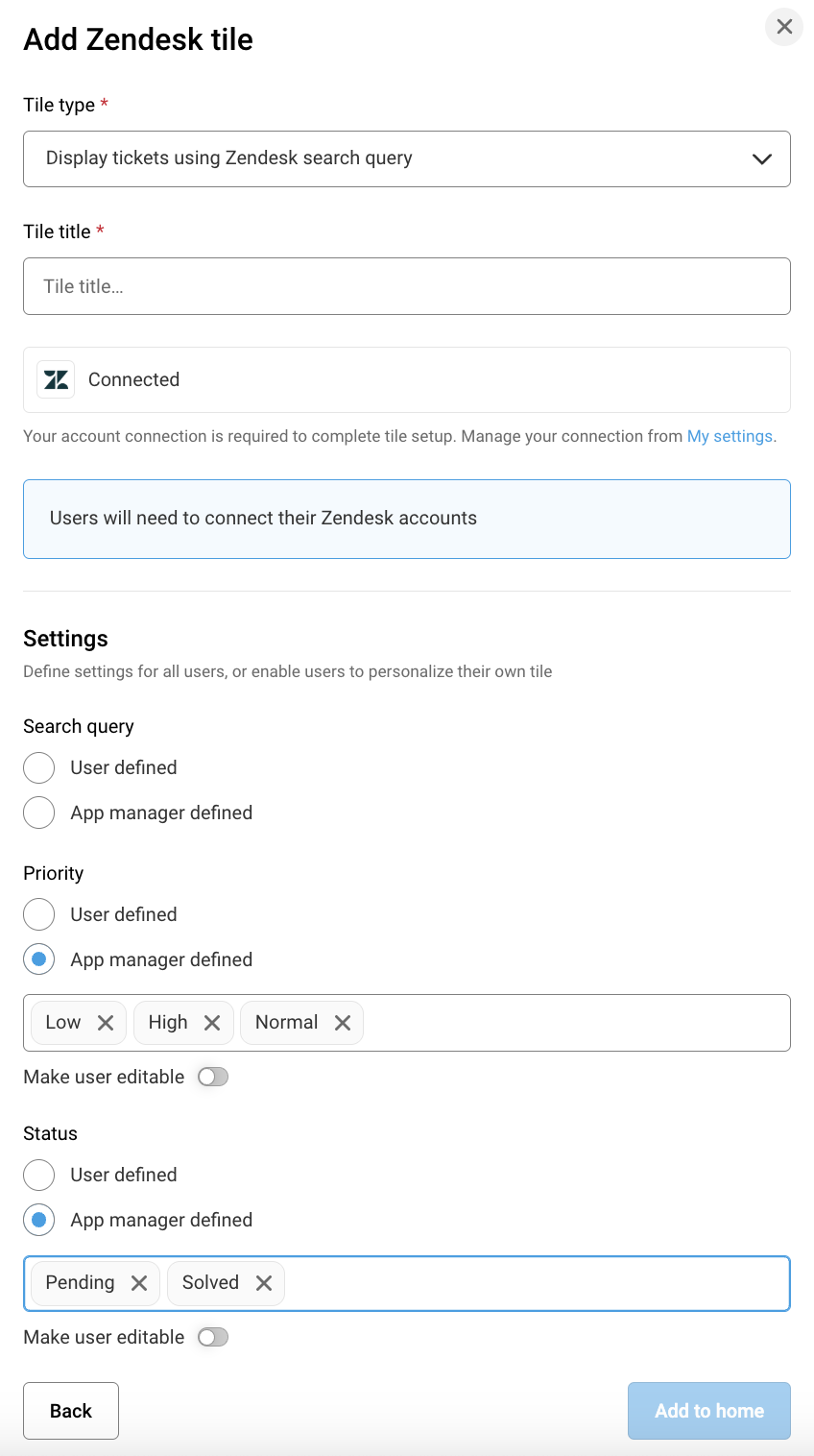Screen dimensions: 814x1456
Task: Remove the High priority tag
Action: [x=212, y=1023]
